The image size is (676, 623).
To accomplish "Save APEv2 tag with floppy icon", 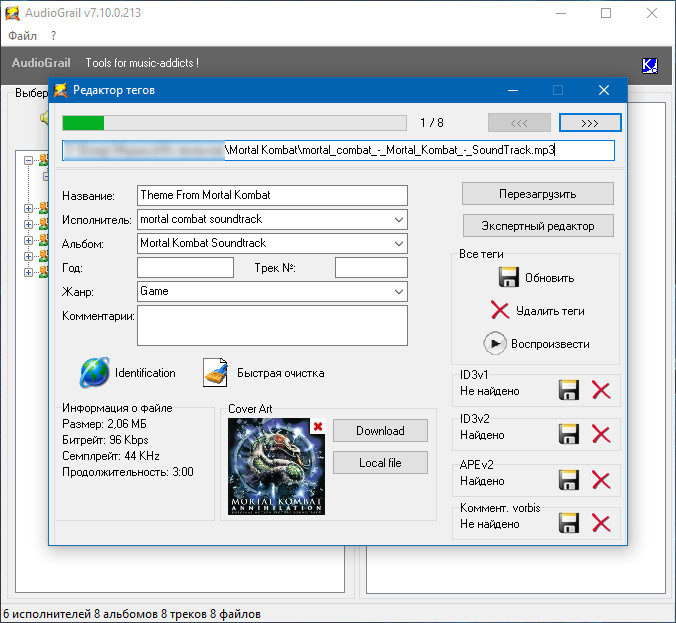I will pyautogui.click(x=569, y=480).
